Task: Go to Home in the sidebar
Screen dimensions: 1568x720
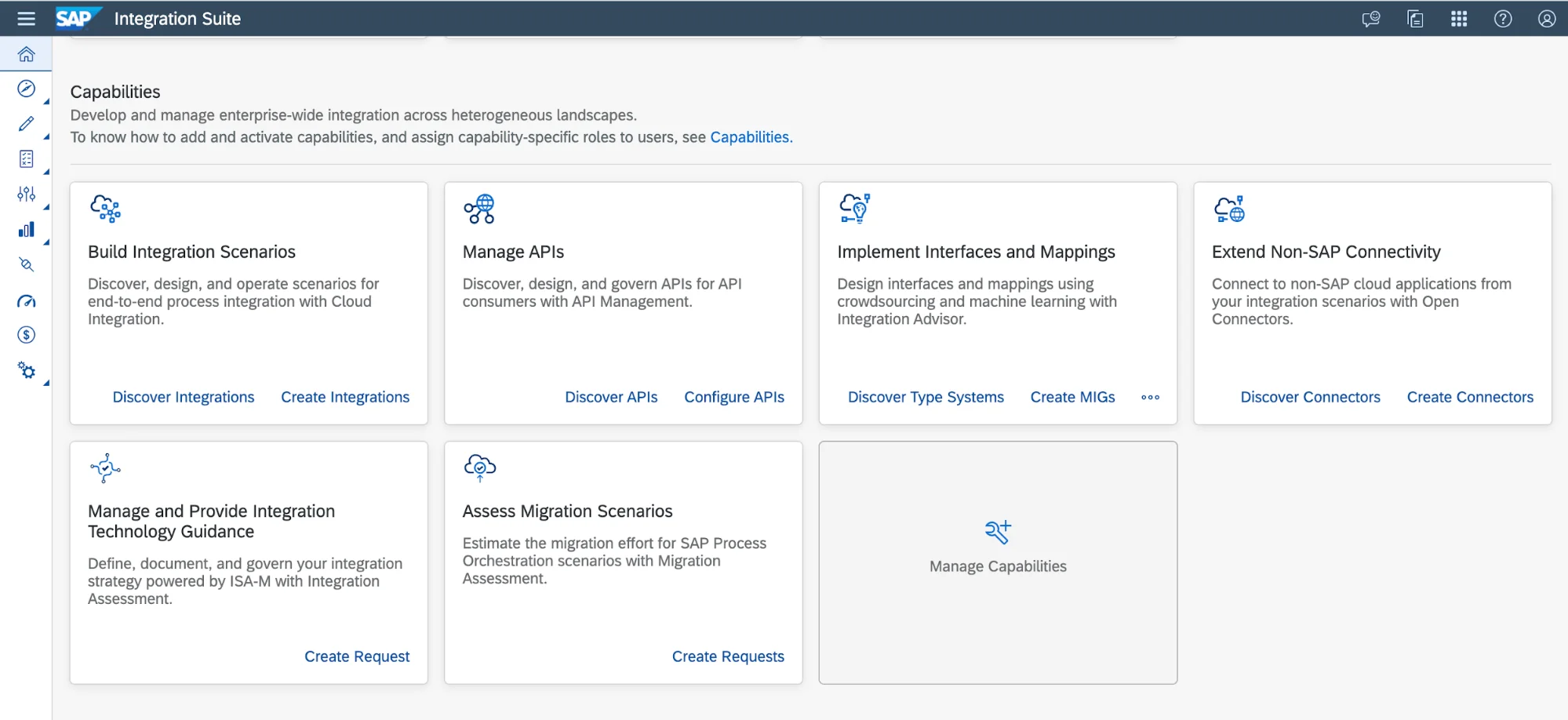Action: (x=26, y=54)
